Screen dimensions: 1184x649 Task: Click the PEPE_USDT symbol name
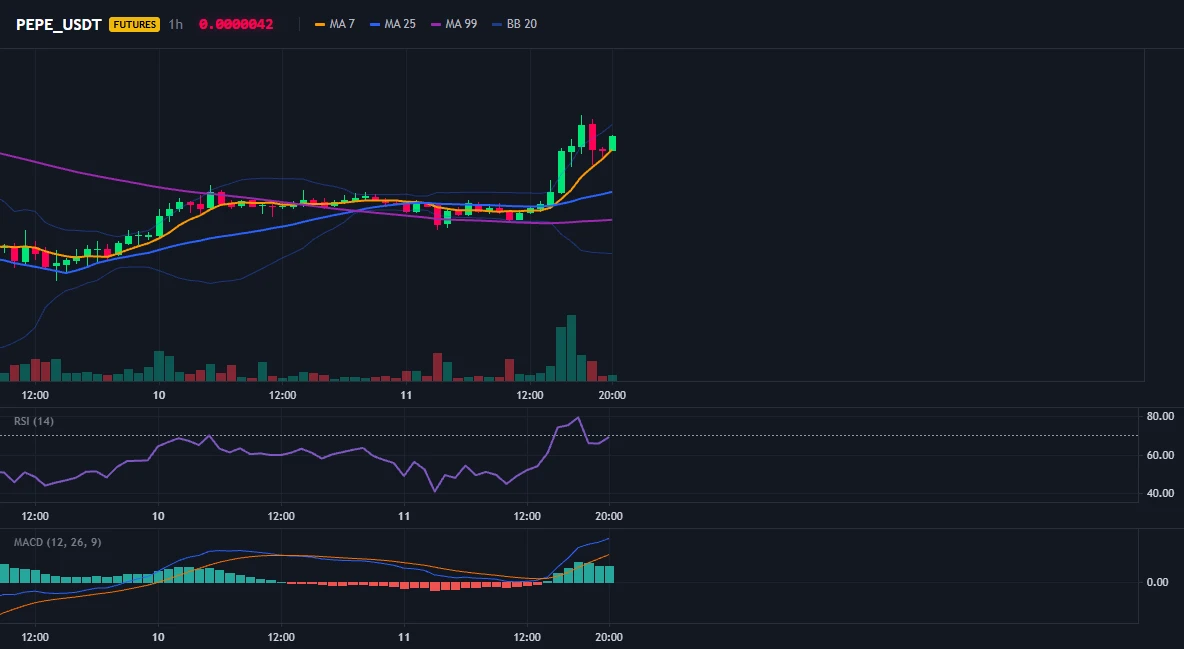pos(59,24)
